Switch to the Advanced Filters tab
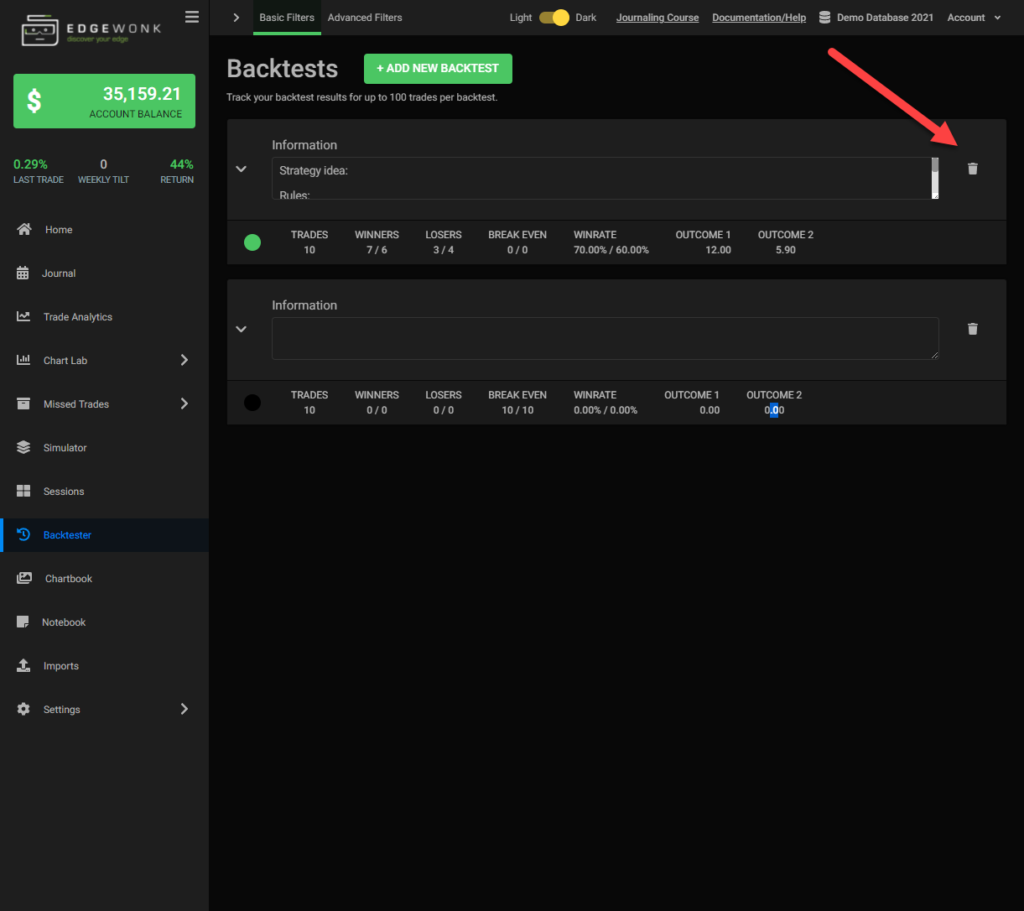Viewport: 1024px width, 911px height. click(366, 17)
